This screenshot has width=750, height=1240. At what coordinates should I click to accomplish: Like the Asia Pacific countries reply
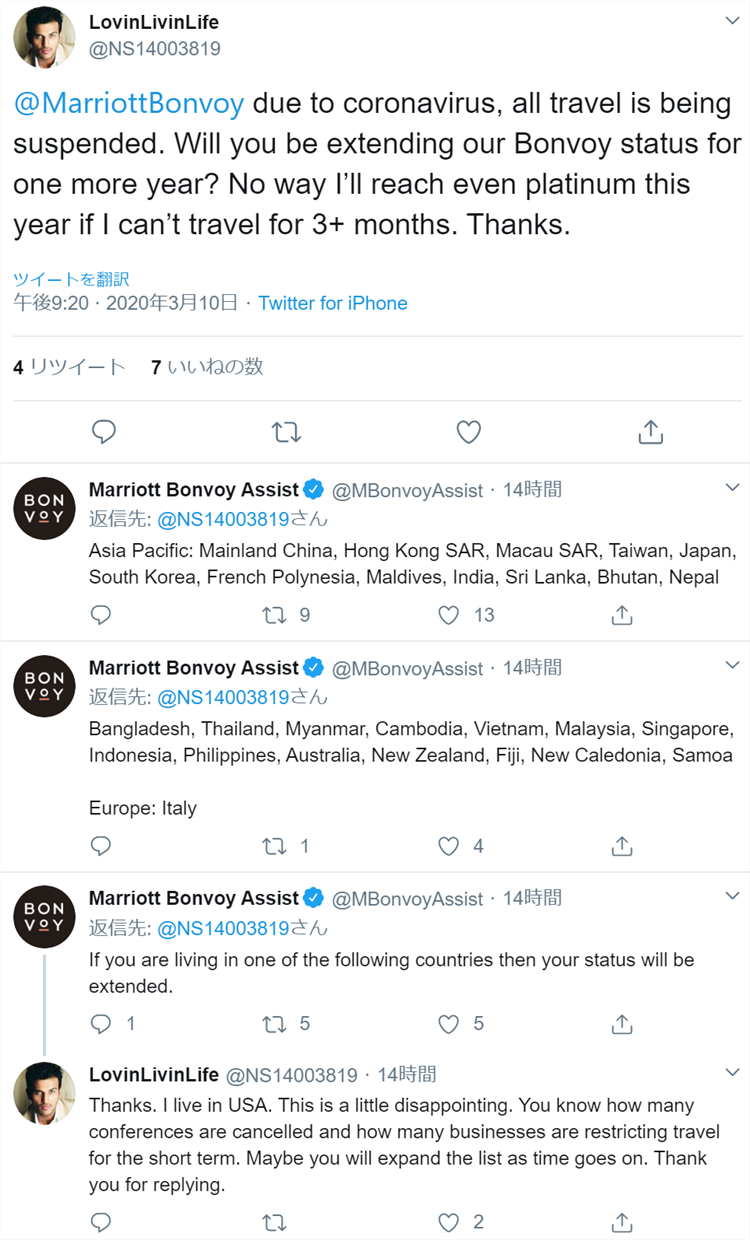[x=449, y=615]
